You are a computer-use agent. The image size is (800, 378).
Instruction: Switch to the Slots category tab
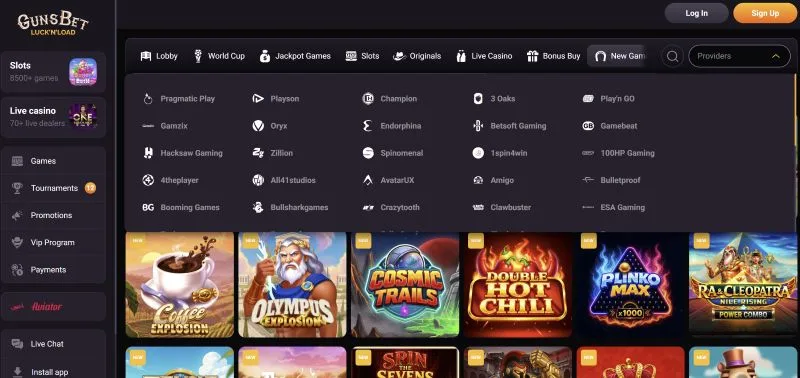pyautogui.click(x=362, y=56)
